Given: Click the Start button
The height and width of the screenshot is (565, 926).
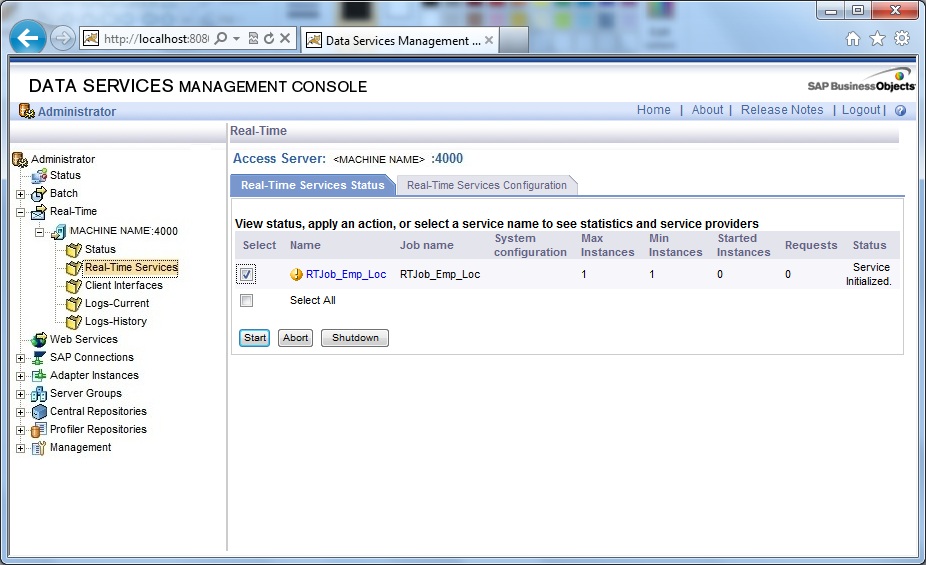Looking at the screenshot, I should pyautogui.click(x=255, y=338).
